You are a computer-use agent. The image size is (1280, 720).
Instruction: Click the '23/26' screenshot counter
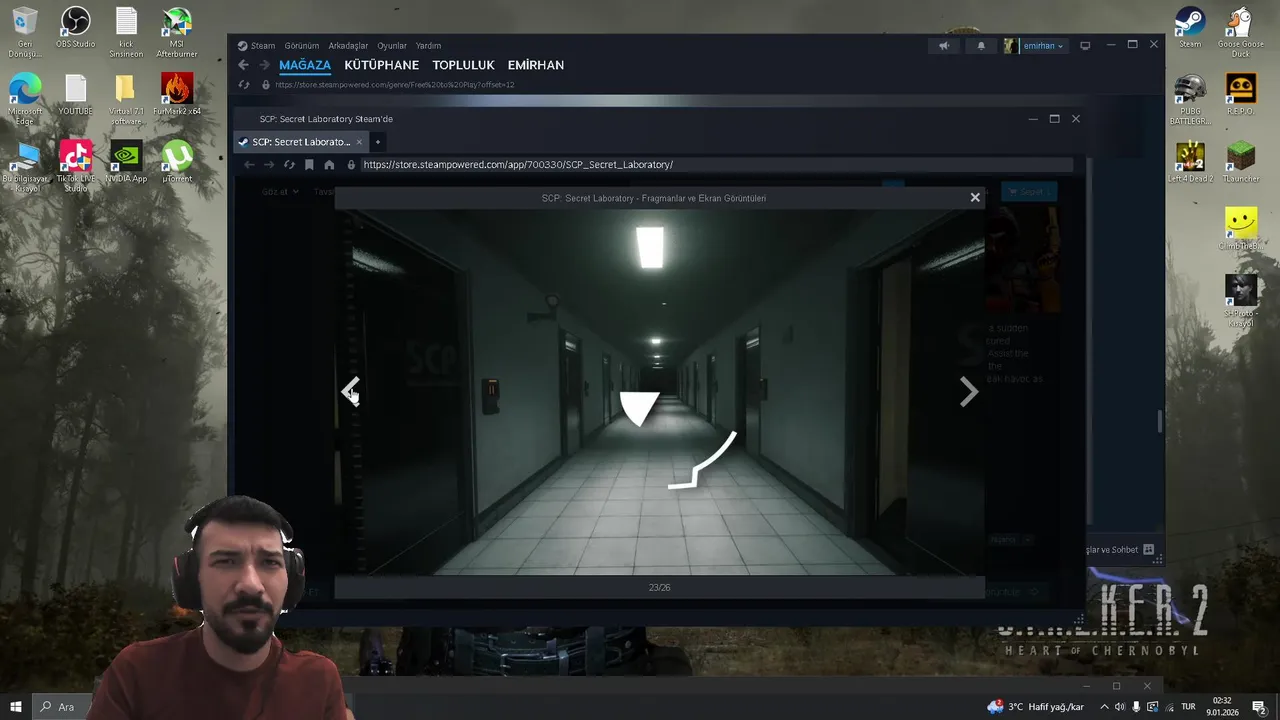click(x=659, y=588)
